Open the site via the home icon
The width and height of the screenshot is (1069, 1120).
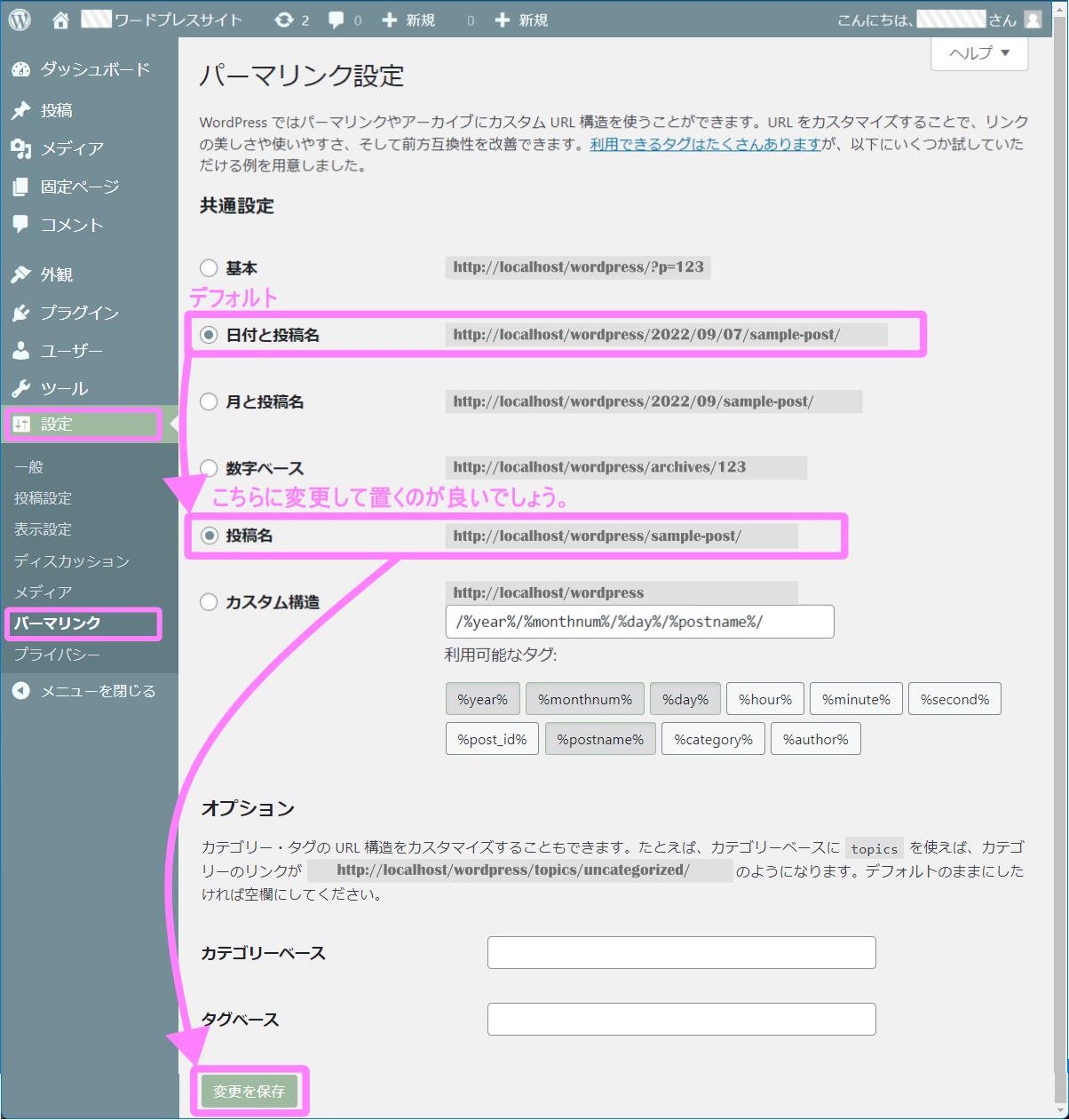pyautogui.click(x=59, y=19)
